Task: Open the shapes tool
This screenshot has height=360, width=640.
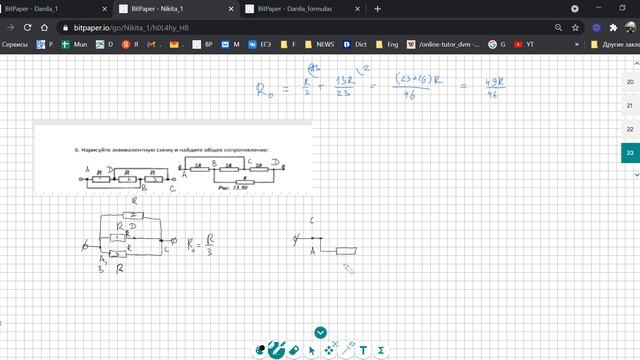Action: (329, 350)
